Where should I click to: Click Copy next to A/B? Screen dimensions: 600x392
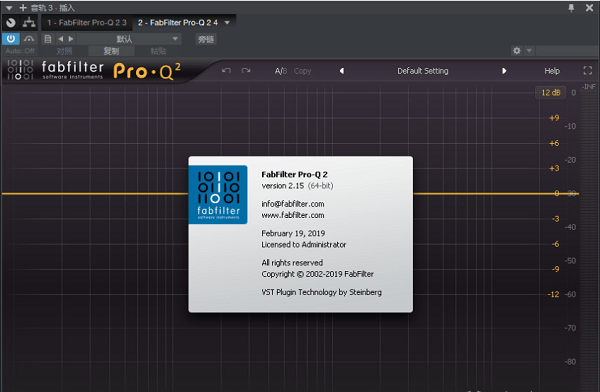click(302, 71)
